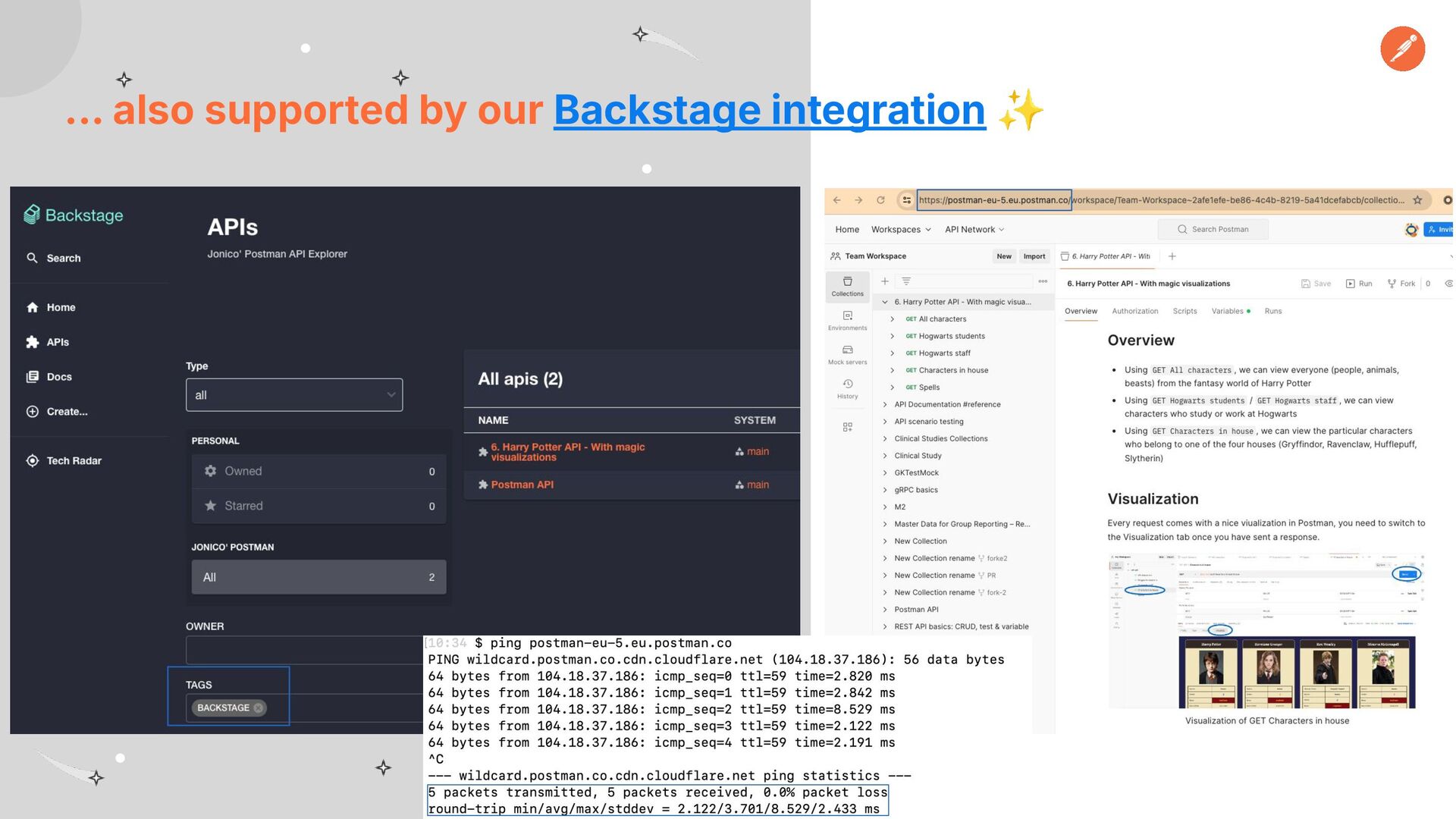Open Backstage Search via the magnifier icon
The width and height of the screenshot is (1456, 819).
tap(32, 258)
